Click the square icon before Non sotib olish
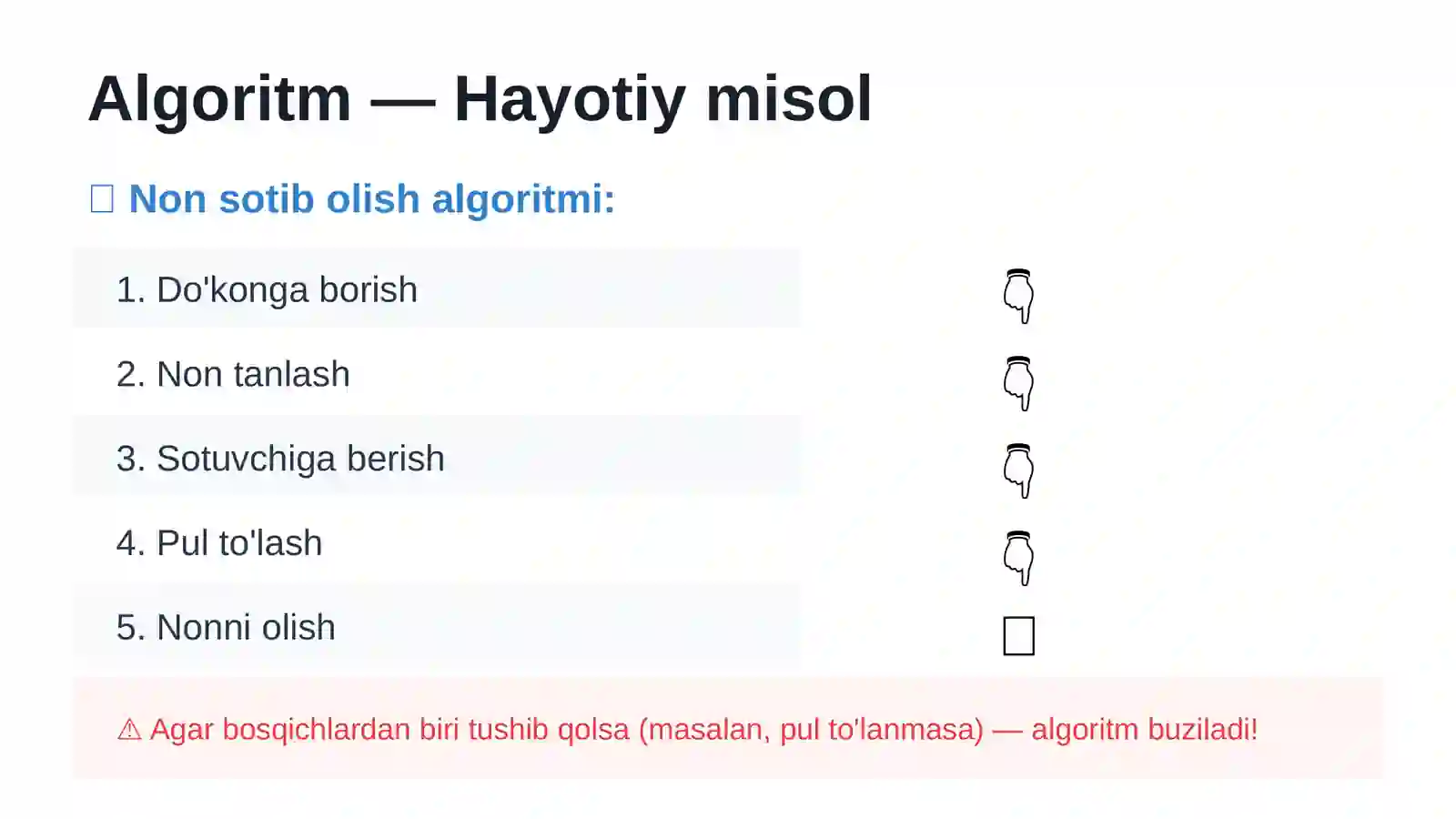This screenshot has width=1456, height=819. 102,198
